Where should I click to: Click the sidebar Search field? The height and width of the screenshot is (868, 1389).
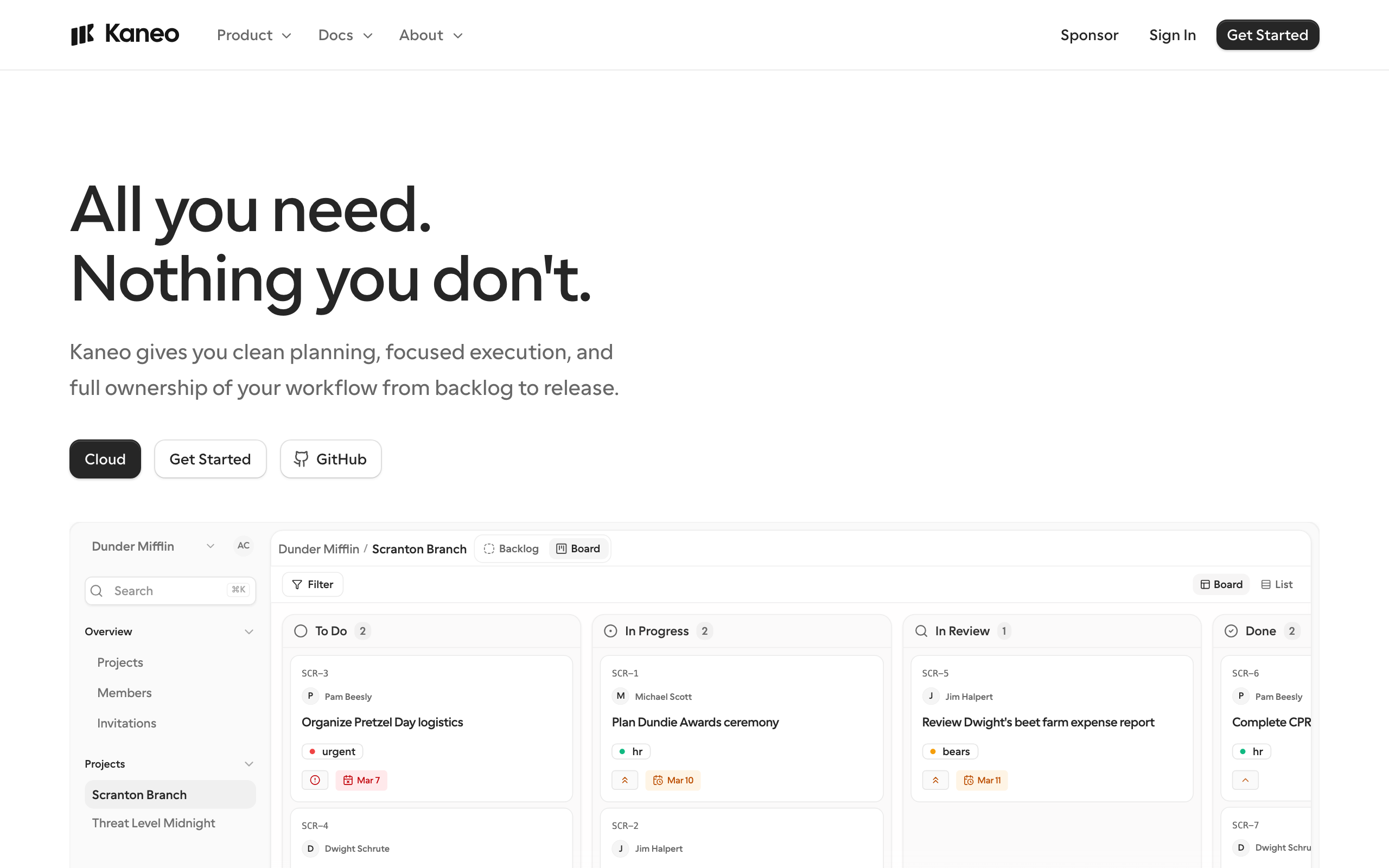170,590
